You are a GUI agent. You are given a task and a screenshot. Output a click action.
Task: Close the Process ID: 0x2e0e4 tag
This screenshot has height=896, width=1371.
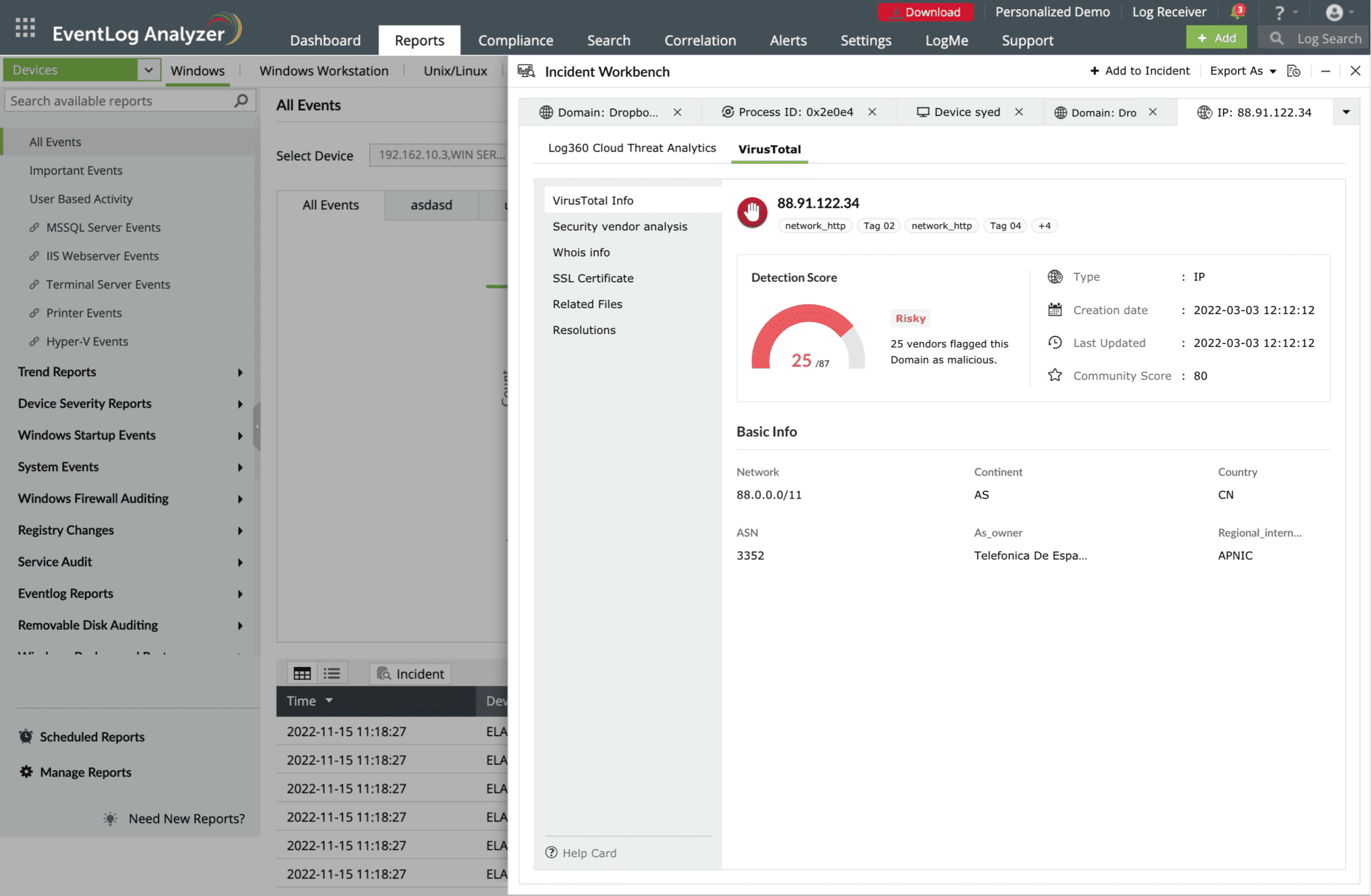[x=872, y=112]
